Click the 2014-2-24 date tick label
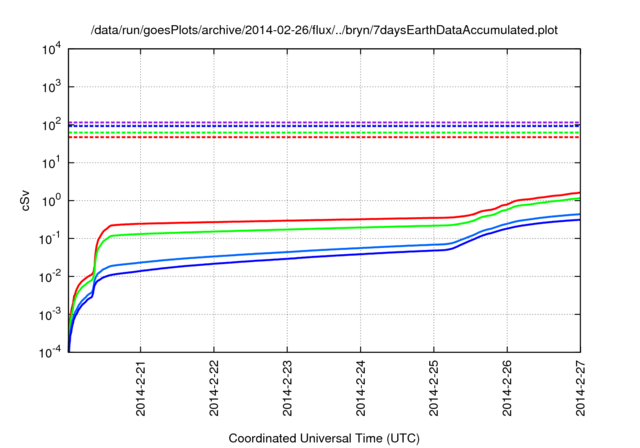 (x=360, y=388)
